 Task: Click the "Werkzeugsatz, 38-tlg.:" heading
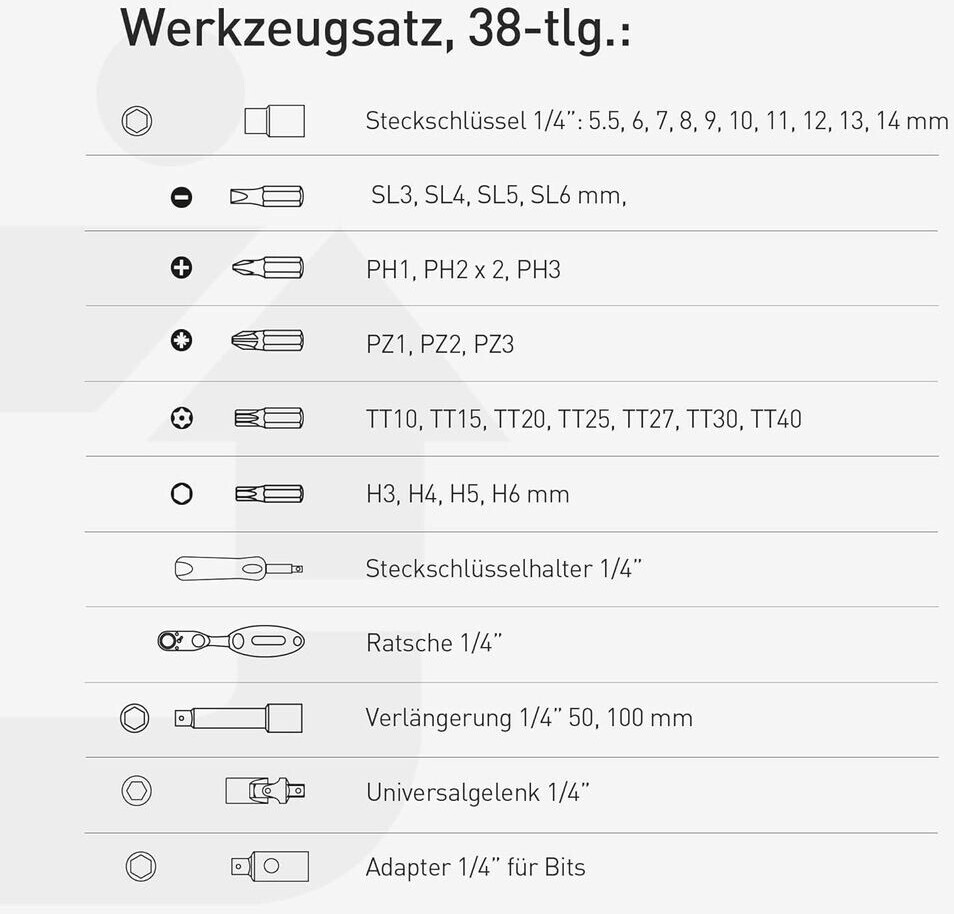point(375,30)
